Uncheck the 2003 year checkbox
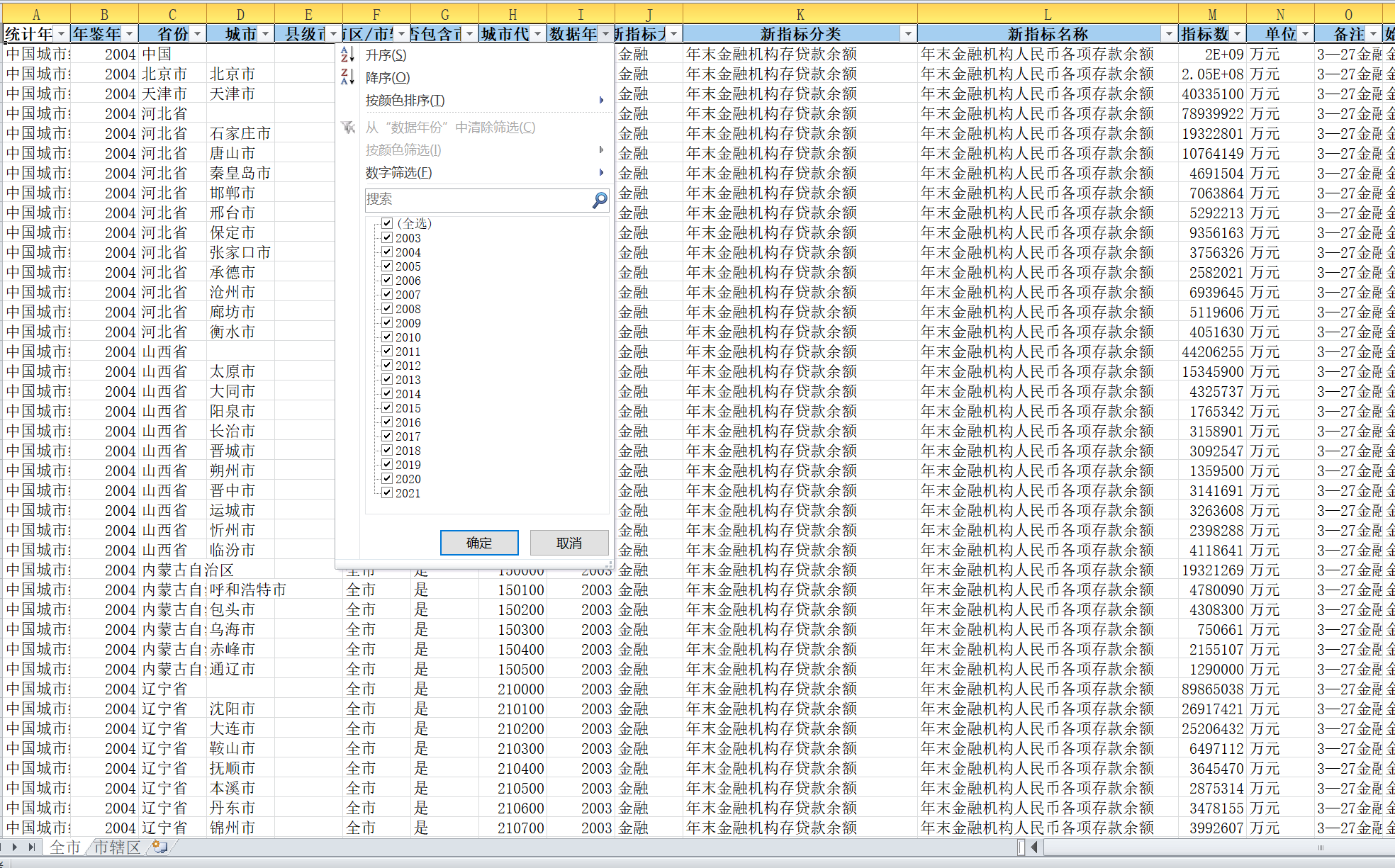1395x868 pixels. (x=387, y=238)
